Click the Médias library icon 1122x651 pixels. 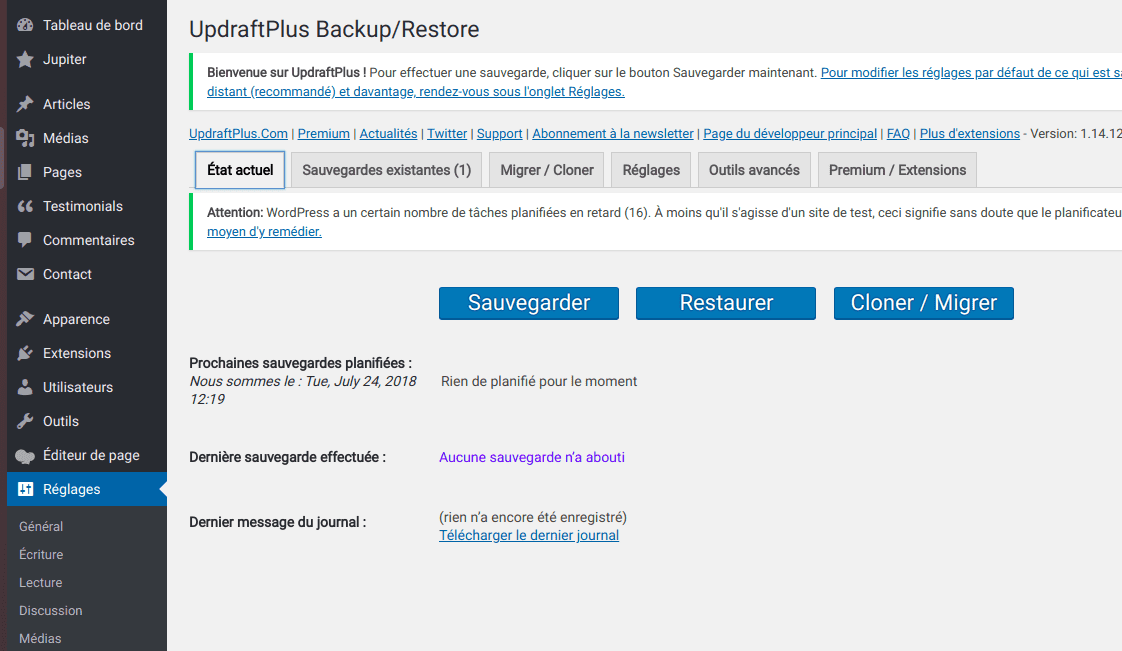coord(26,138)
